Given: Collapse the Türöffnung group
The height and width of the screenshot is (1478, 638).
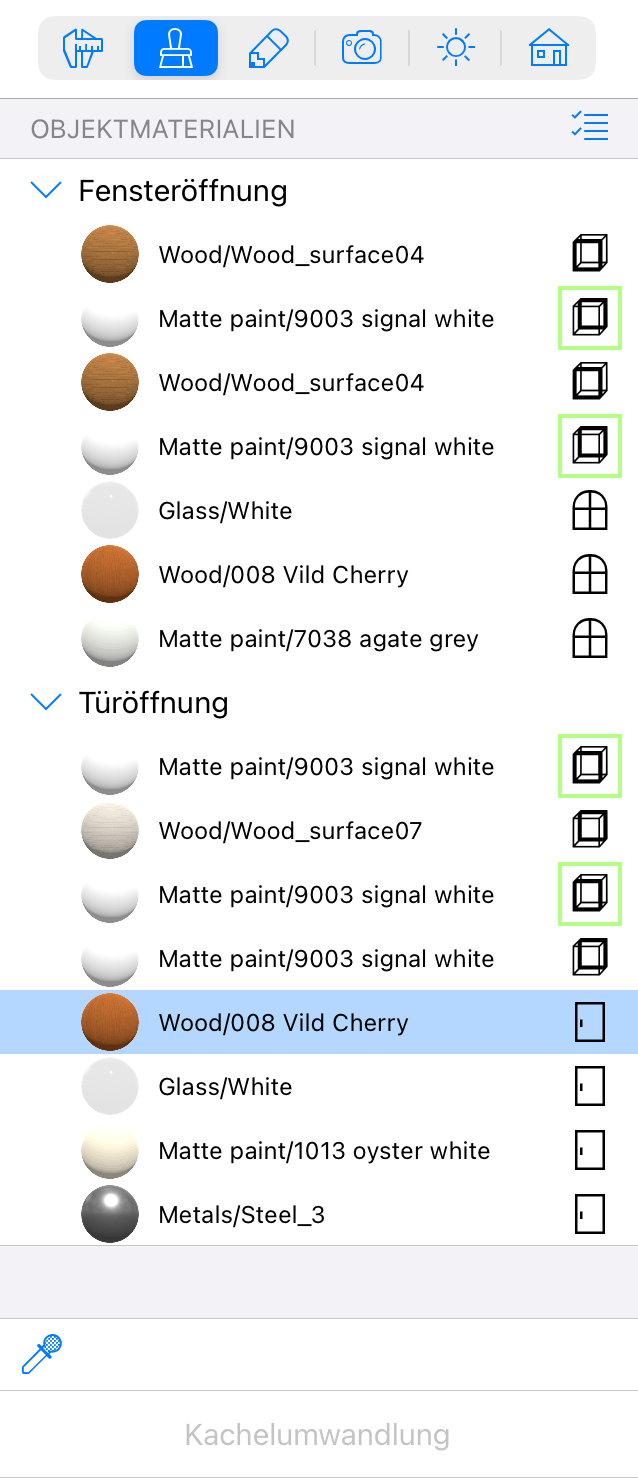Looking at the screenshot, I should (x=46, y=703).
